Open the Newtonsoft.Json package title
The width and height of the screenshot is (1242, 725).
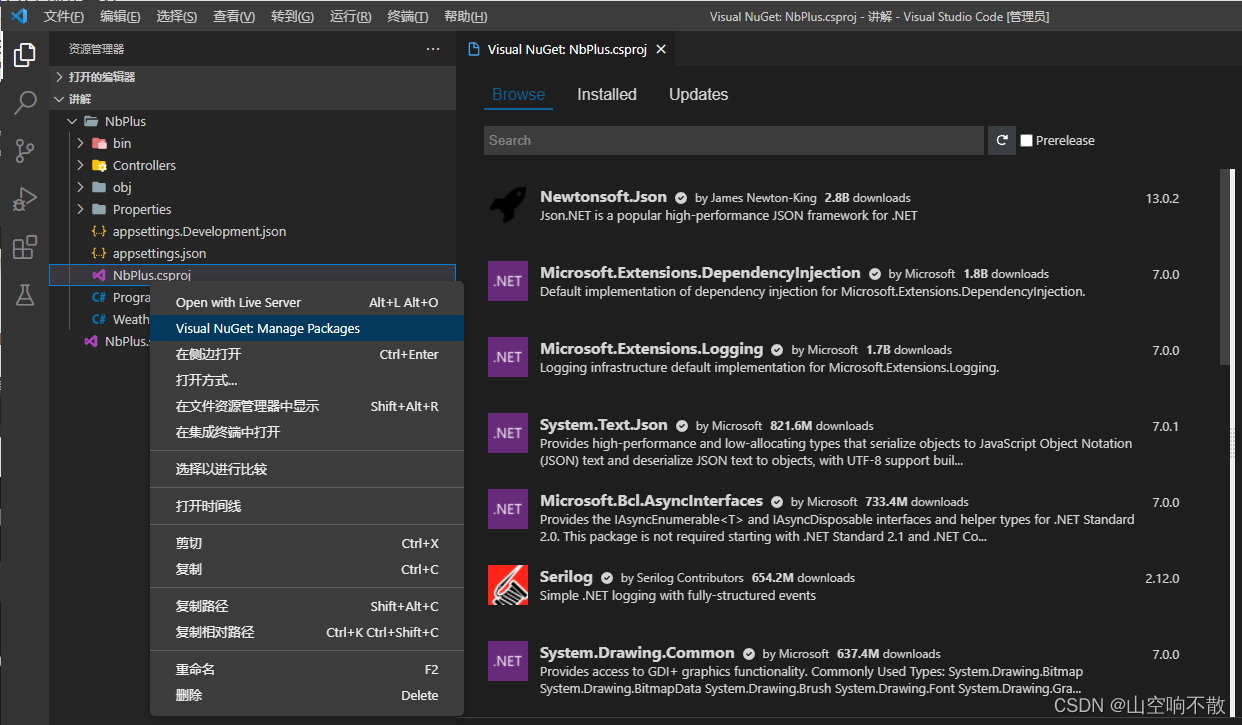pyautogui.click(x=603, y=197)
